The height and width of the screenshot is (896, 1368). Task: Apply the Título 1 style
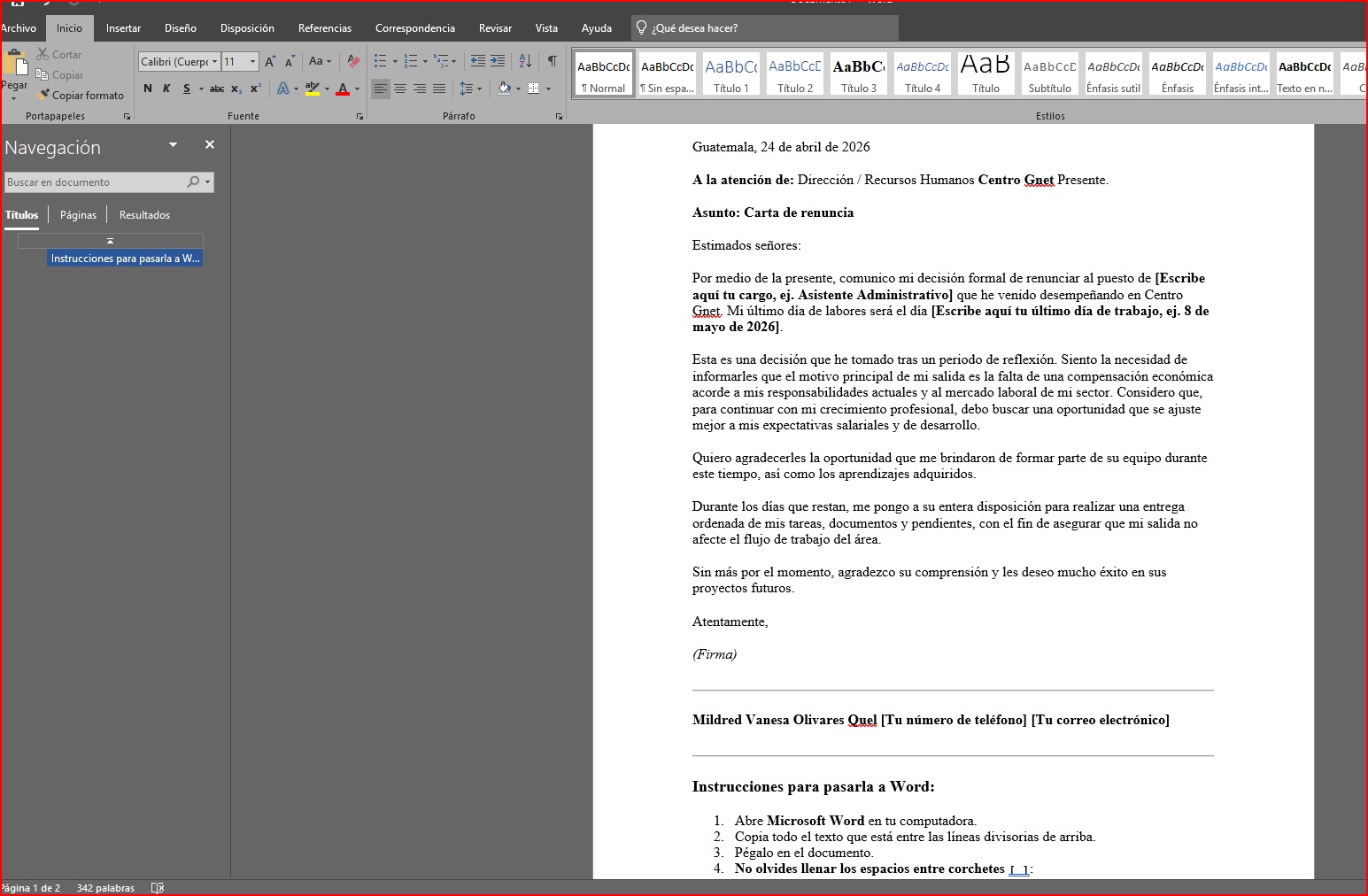[x=731, y=73]
